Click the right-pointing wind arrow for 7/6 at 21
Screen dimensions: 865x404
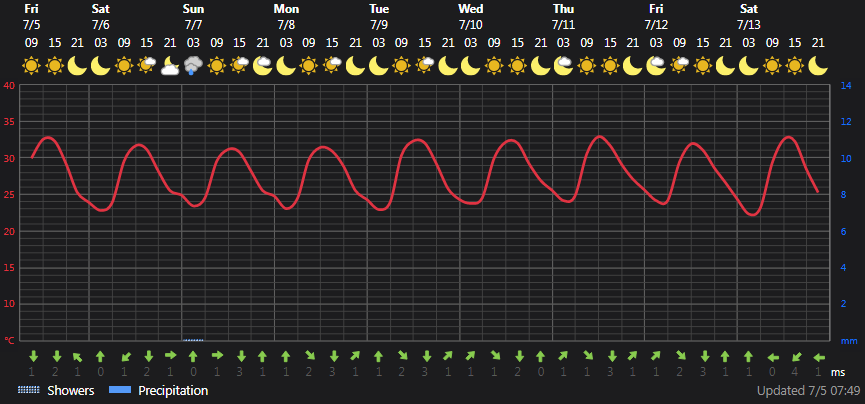tap(171, 355)
